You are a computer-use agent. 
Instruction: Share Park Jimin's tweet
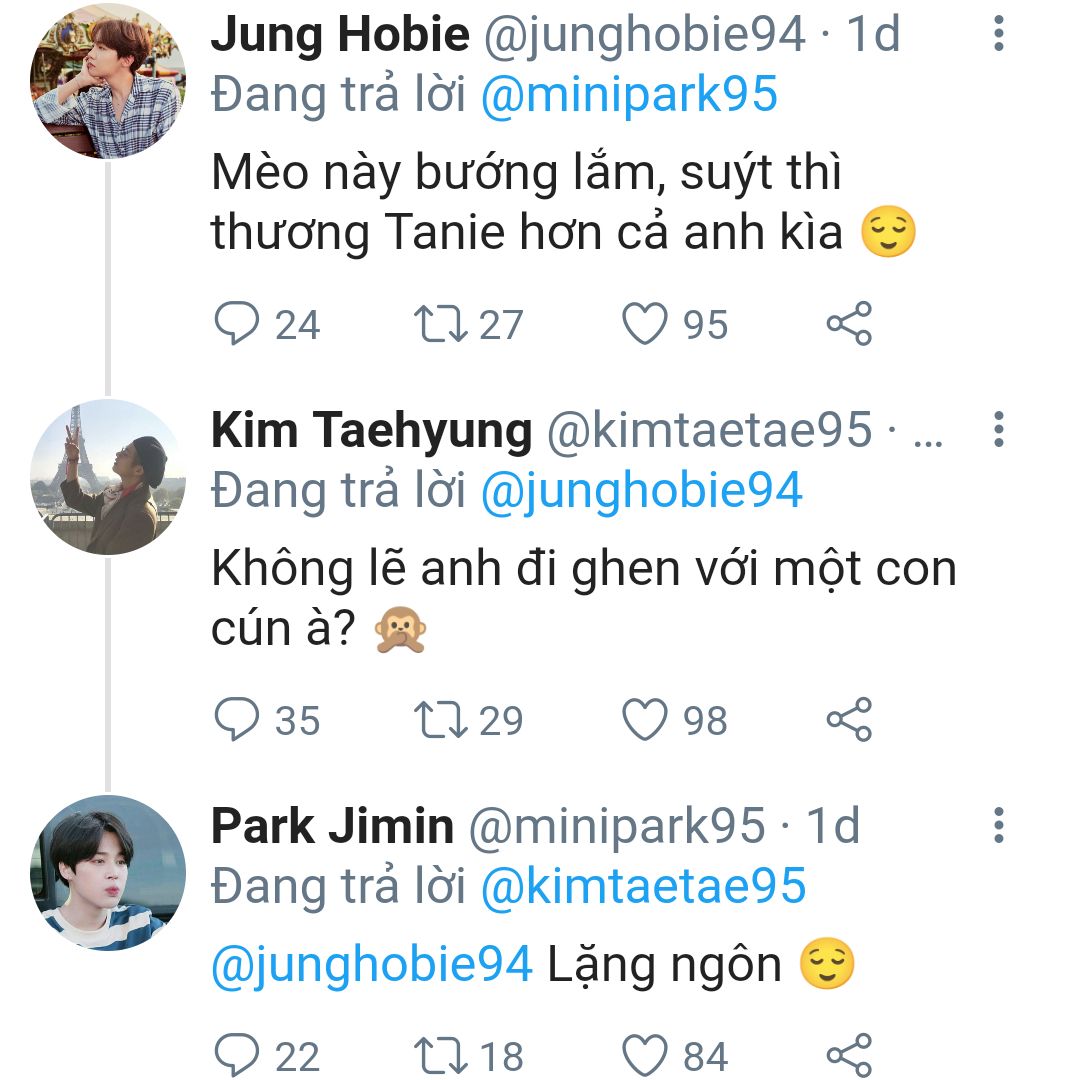click(x=849, y=1056)
